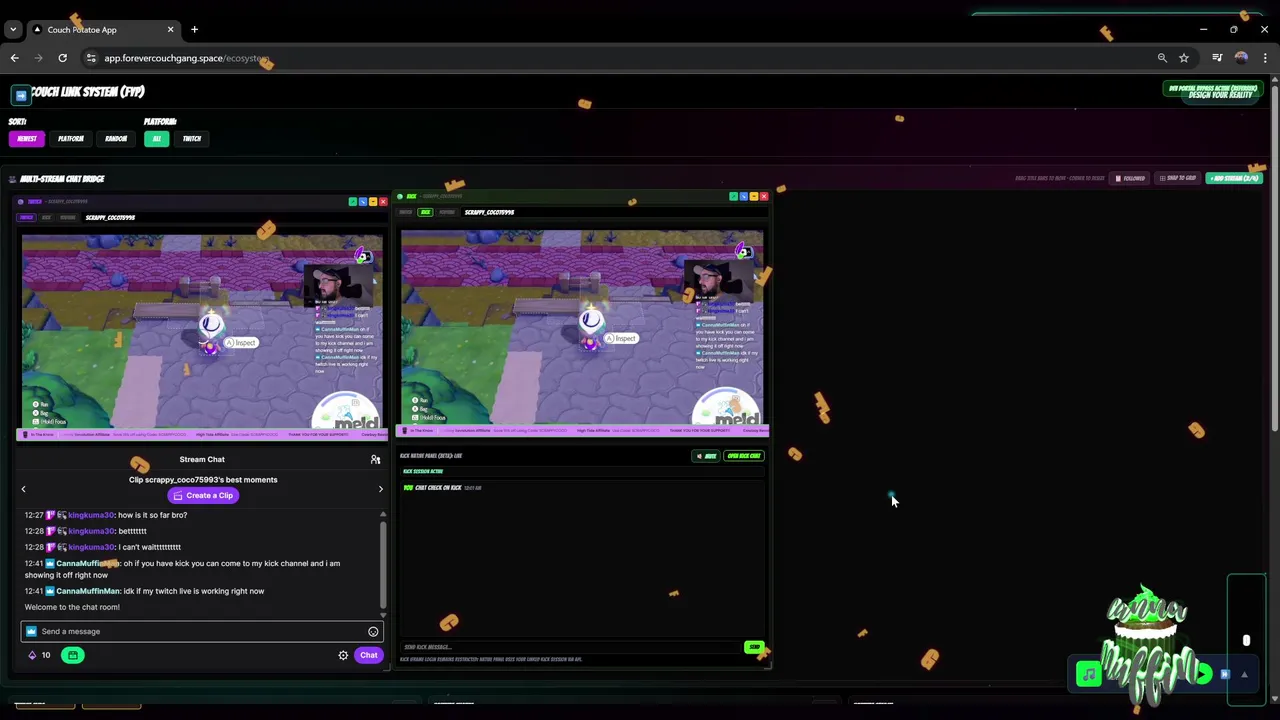Click the Add Stream button
The width and height of the screenshot is (1280, 720).
tap(1234, 178)
